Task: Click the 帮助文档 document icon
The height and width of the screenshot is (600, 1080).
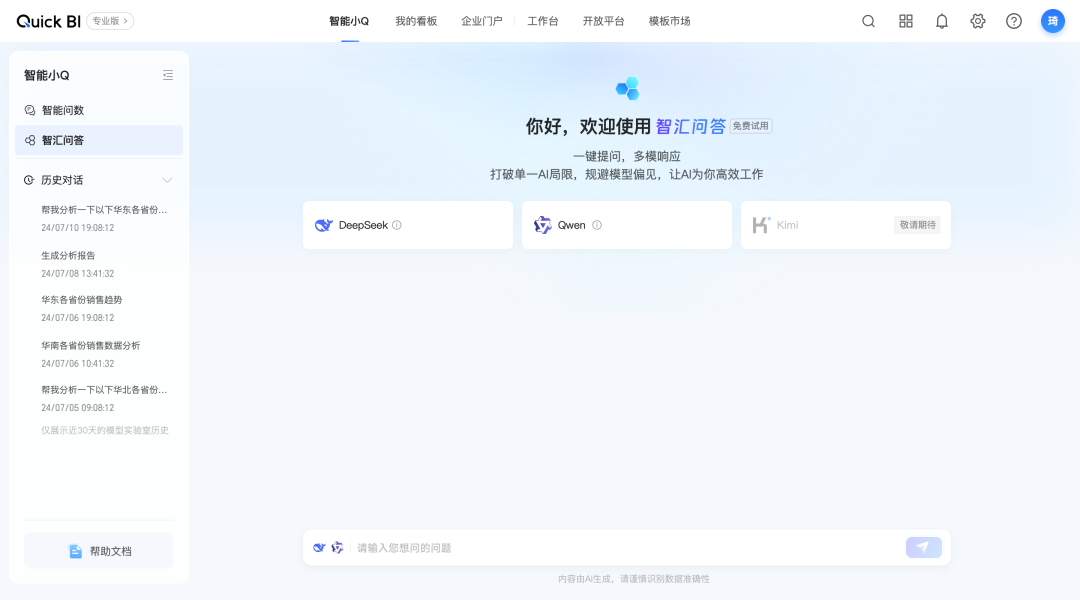Action: tap(76, 551)
